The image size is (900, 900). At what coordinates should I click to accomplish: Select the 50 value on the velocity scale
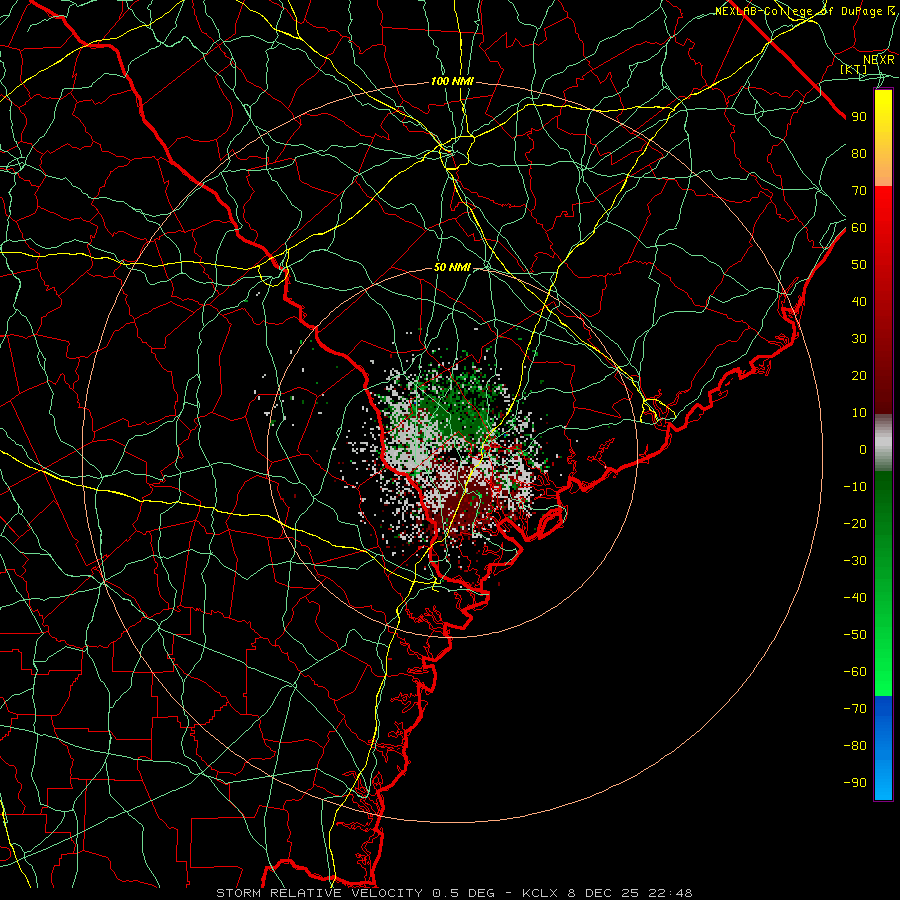859,265
